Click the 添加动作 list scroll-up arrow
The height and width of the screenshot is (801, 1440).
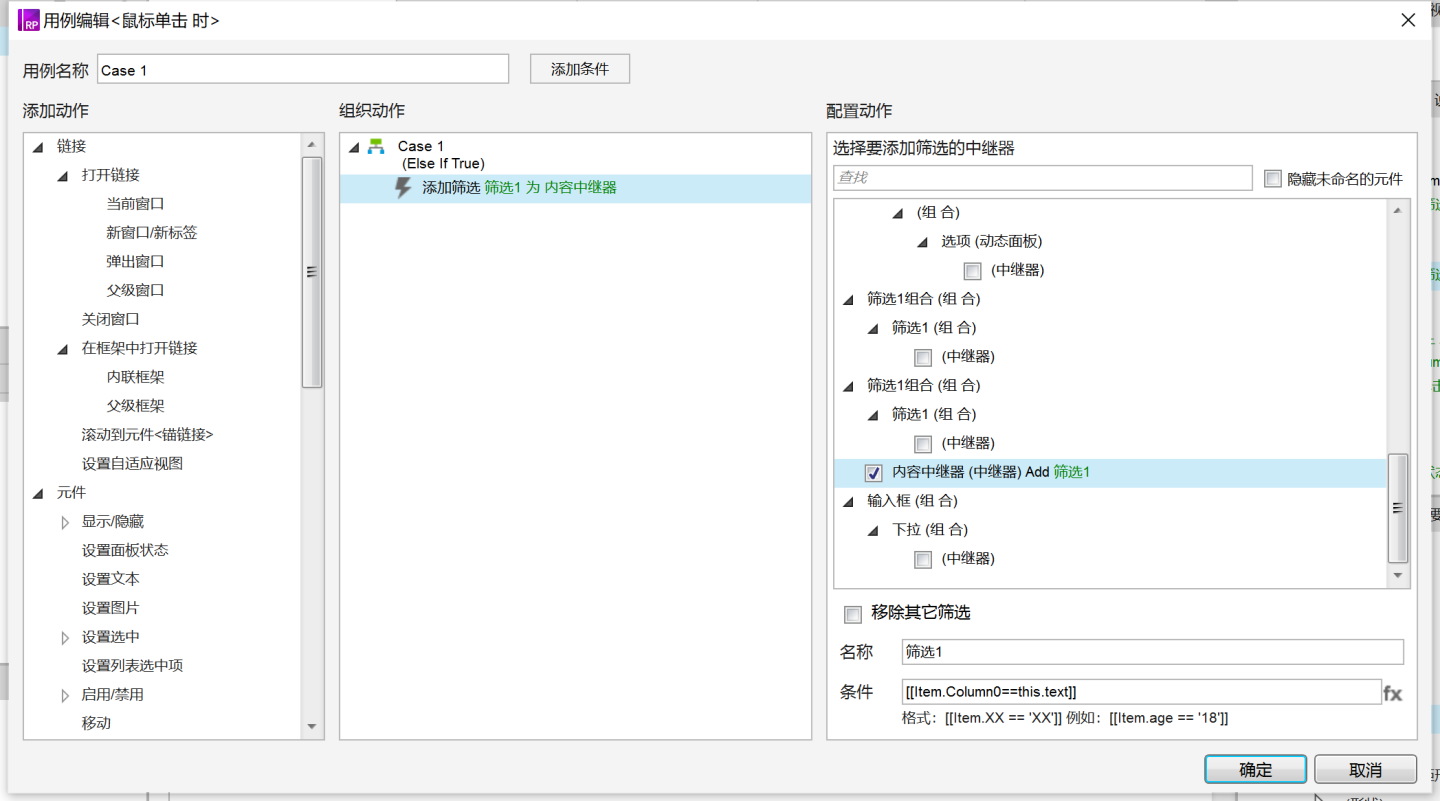tap(311, 145)
